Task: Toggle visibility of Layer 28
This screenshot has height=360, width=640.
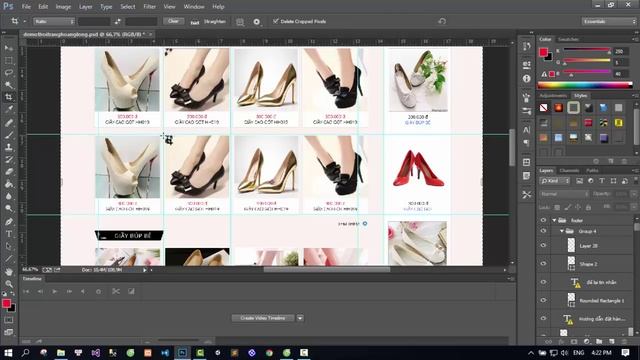Action: [x=543, y=245]
